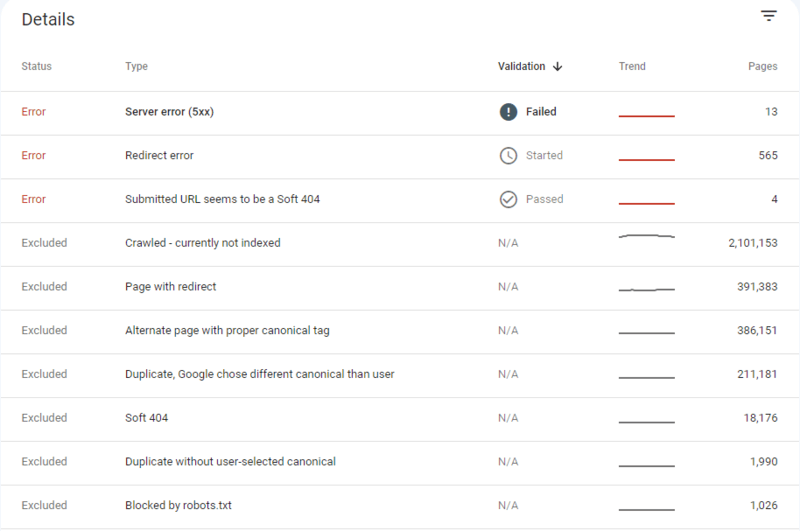Open Submitted URL Soft 404 row
The image size is (800, 531).
click(x=222, y=199)
